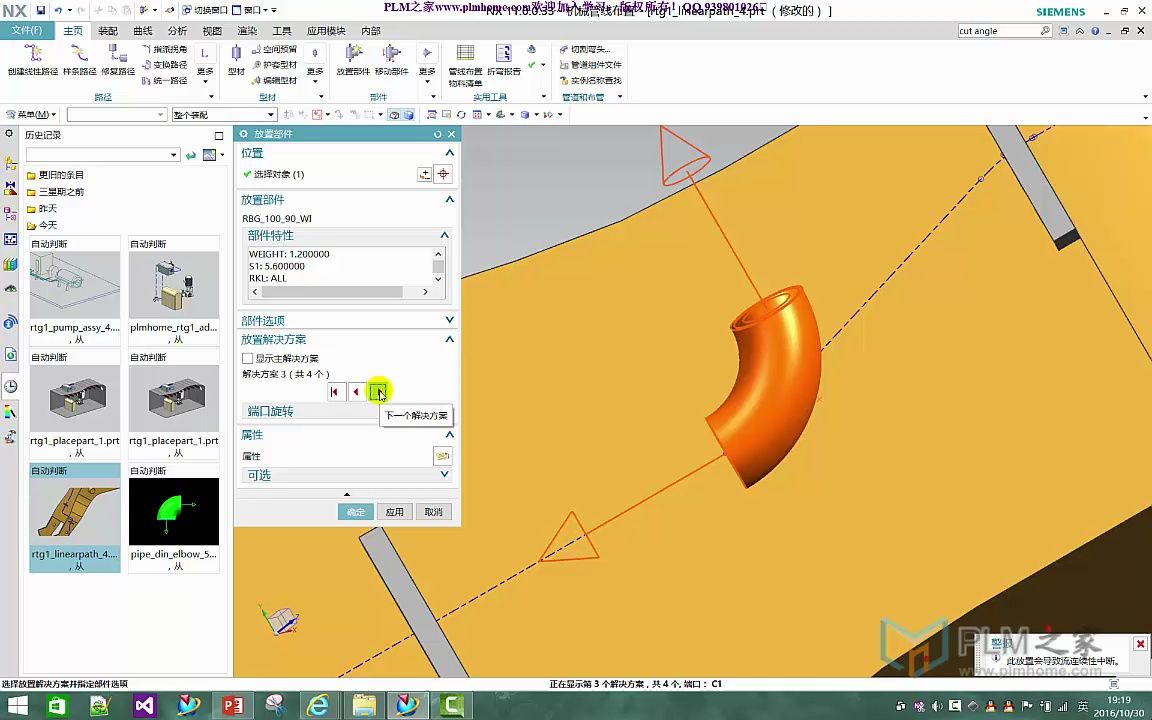
Task: Click the Instance Name Lookup (实例名称查找) tool
Action: [x=590, y=80]
